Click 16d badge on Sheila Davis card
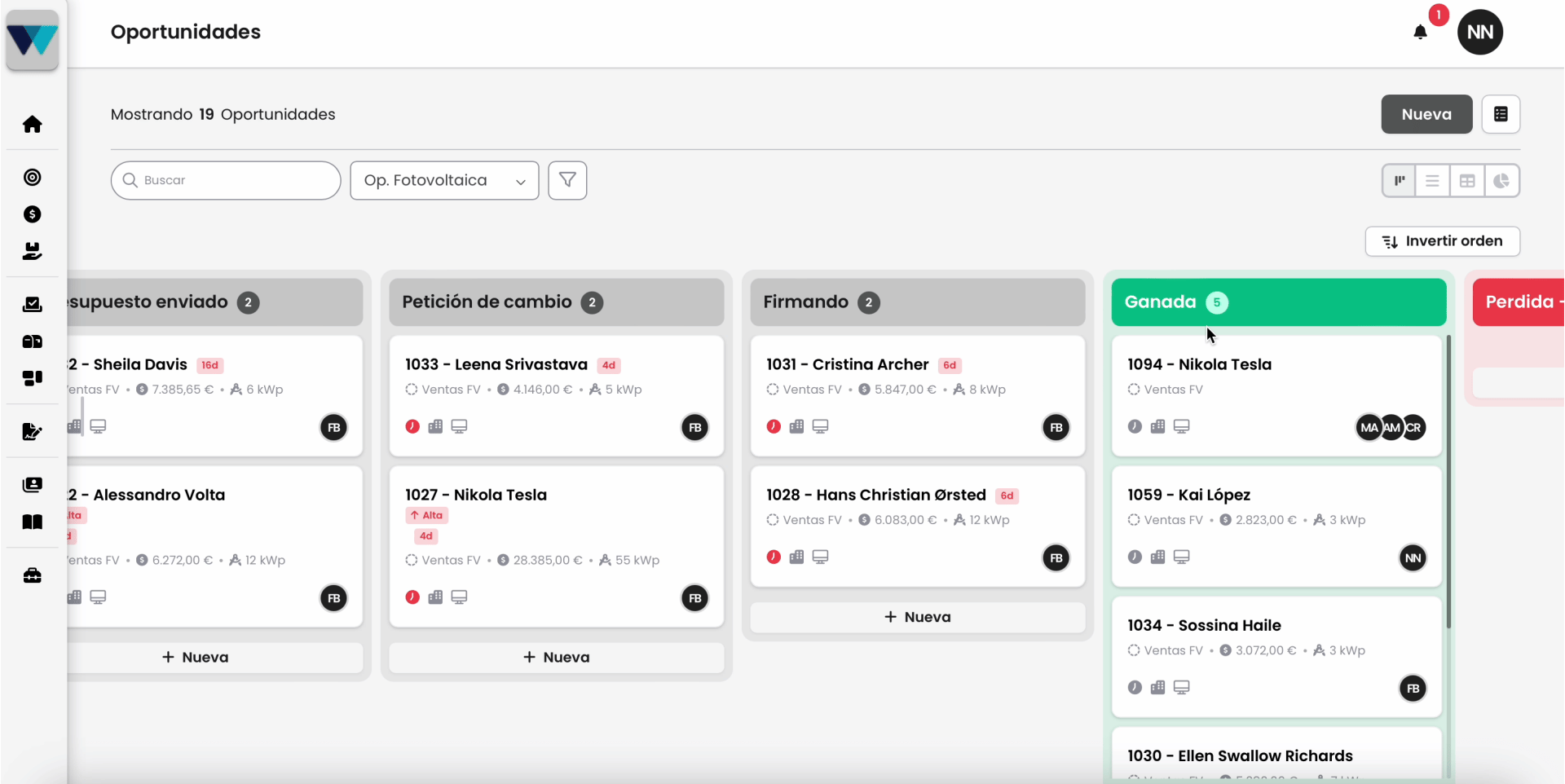 pyautogui.click(x=209, y=365)
